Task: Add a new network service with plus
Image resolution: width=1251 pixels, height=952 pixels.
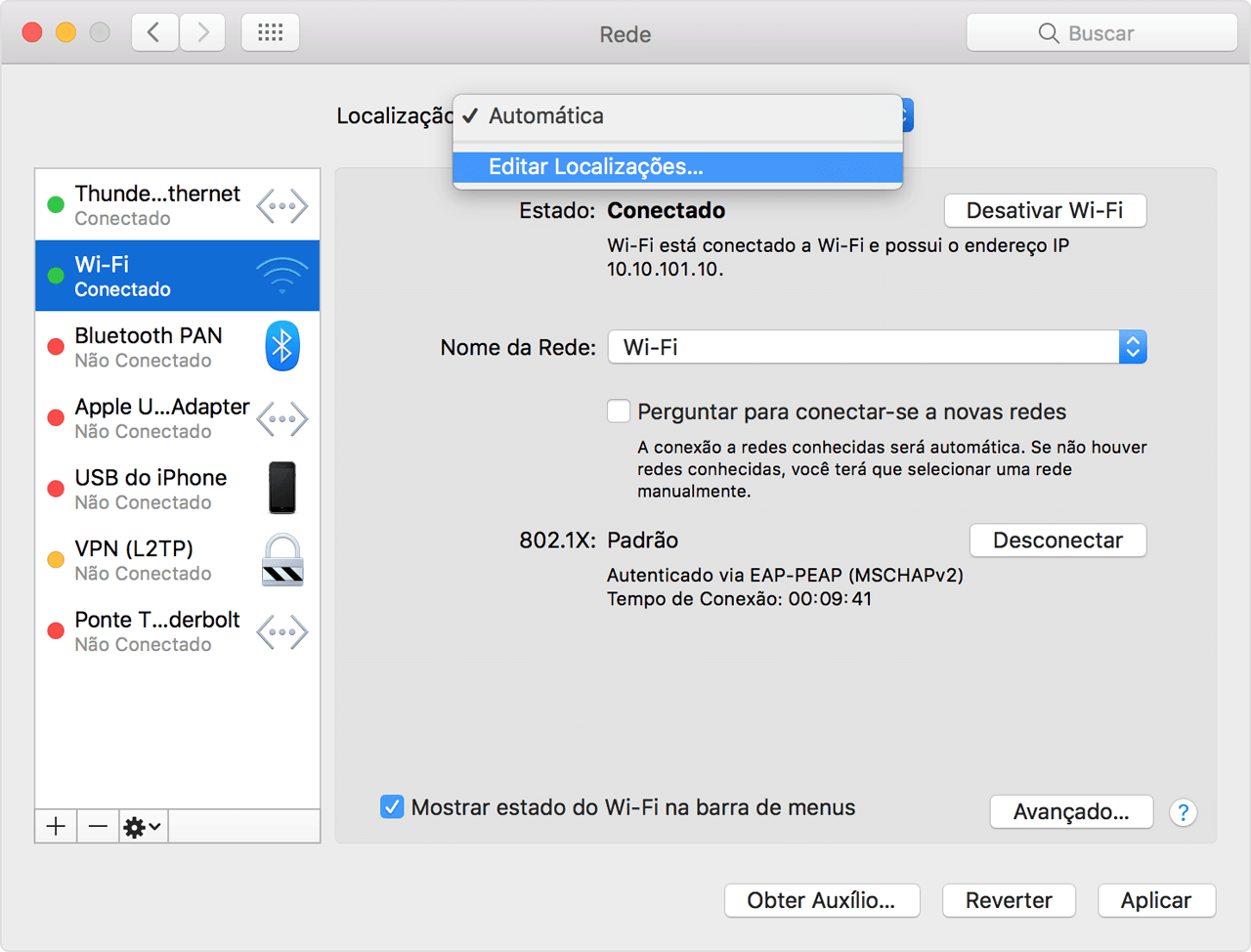Action: 56,826
